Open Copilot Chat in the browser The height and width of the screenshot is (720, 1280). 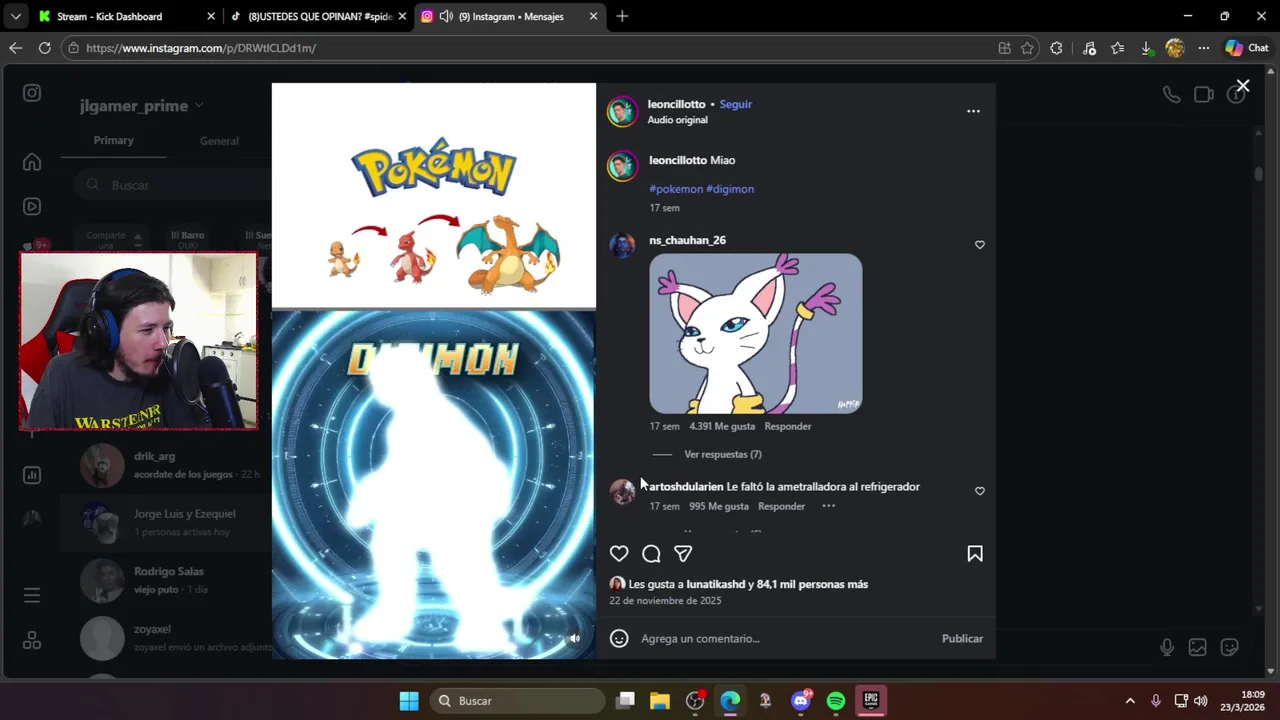(1246, 48)
